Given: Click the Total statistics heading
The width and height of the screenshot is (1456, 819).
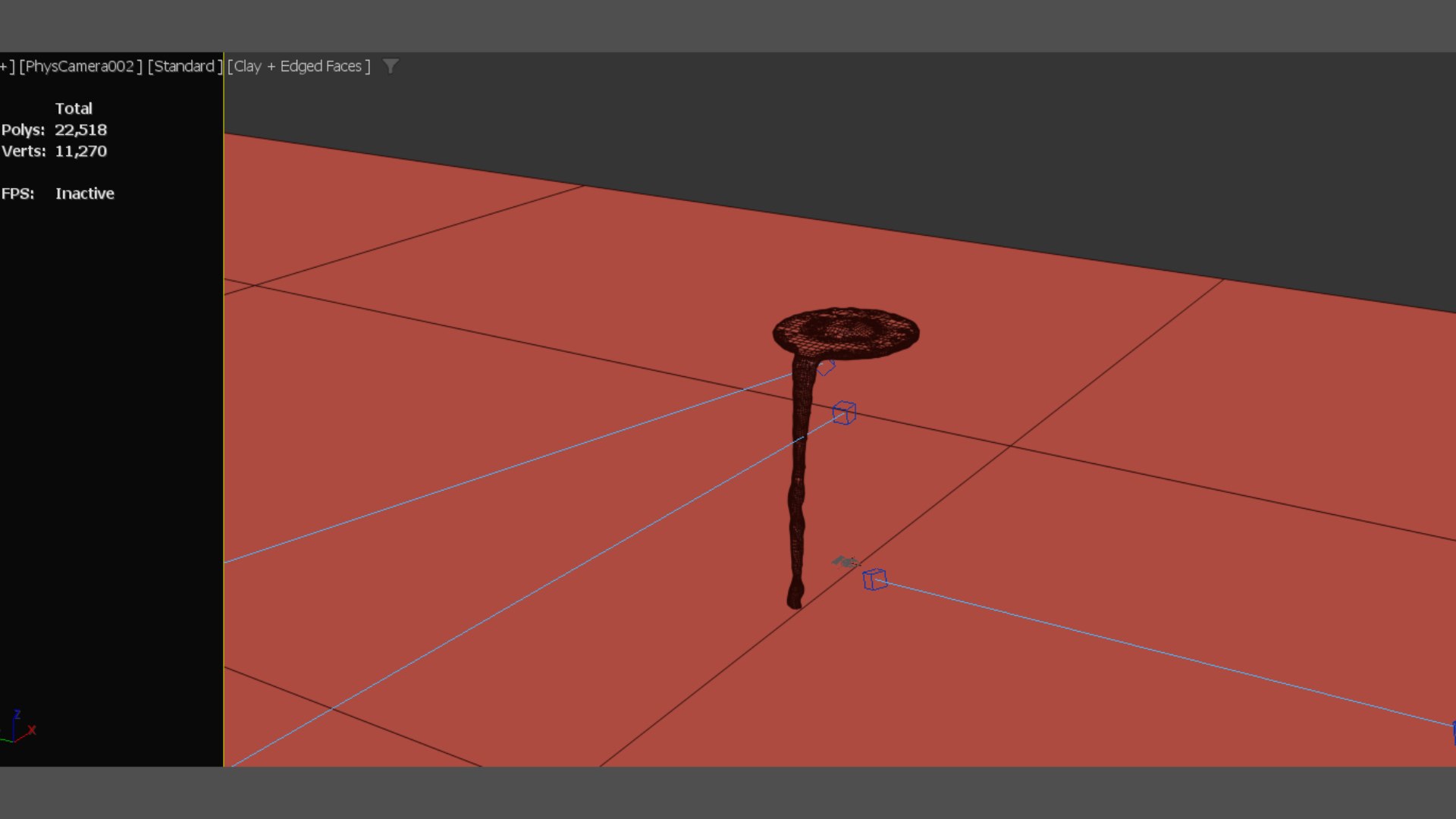Looking at the screenshot, I should pyautogui.click(x=74, y=108).
